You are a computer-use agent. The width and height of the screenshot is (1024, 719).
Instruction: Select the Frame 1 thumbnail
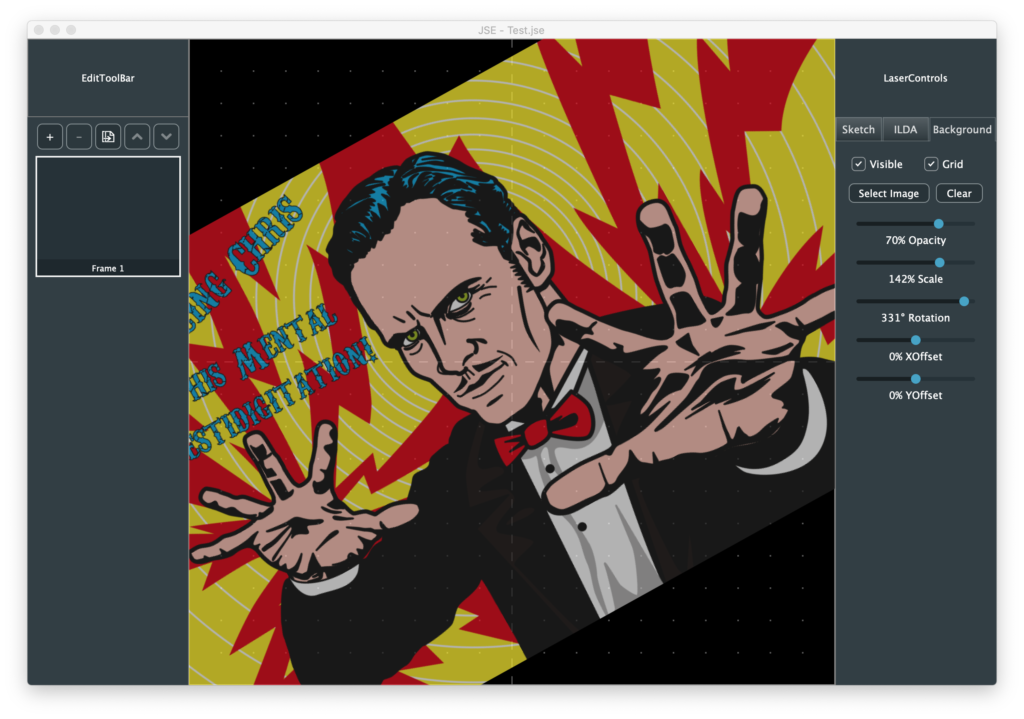pyautogui.click(x=108, y=215)
